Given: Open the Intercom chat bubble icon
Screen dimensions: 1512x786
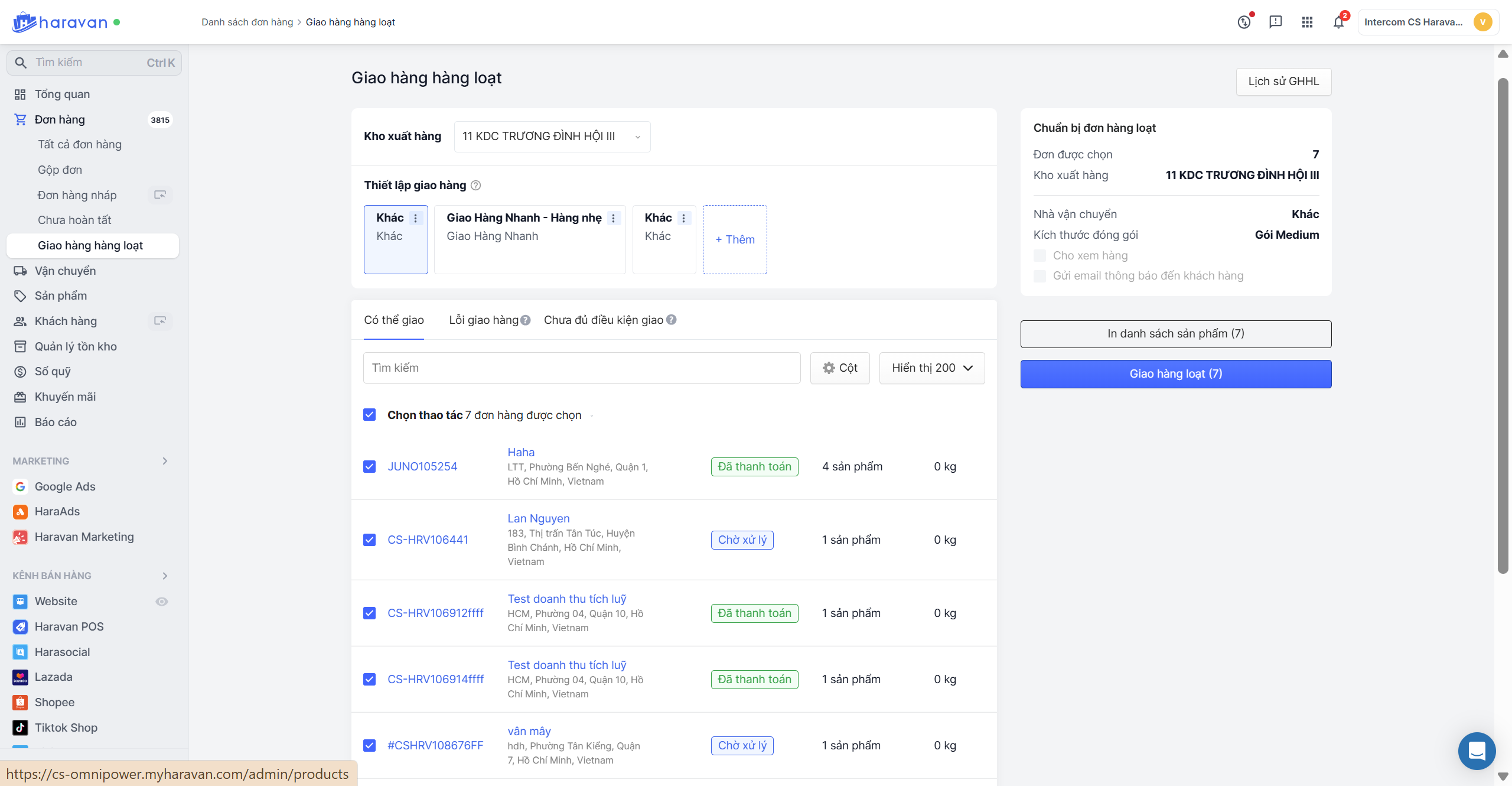Looking at the screenshot, I should [x=1477, y=751].
